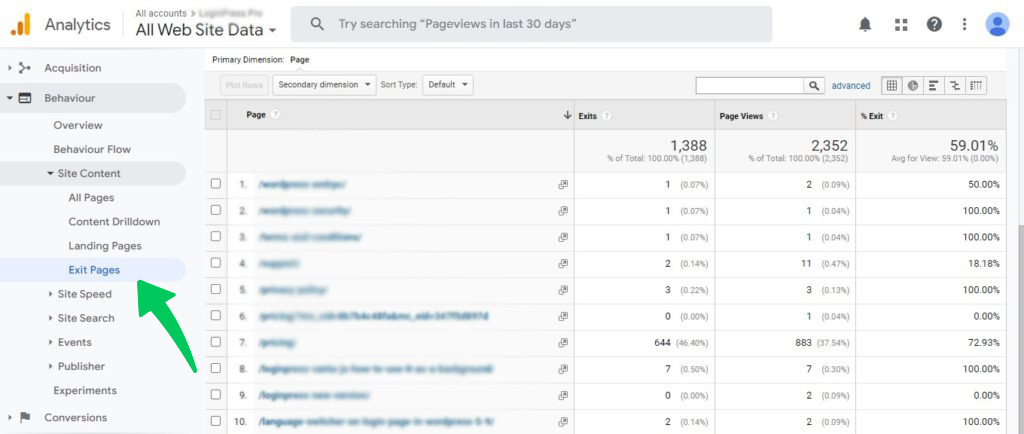
Task: Expand Site Search submenu
Action: pyautogui.click(x=50, y=318)
